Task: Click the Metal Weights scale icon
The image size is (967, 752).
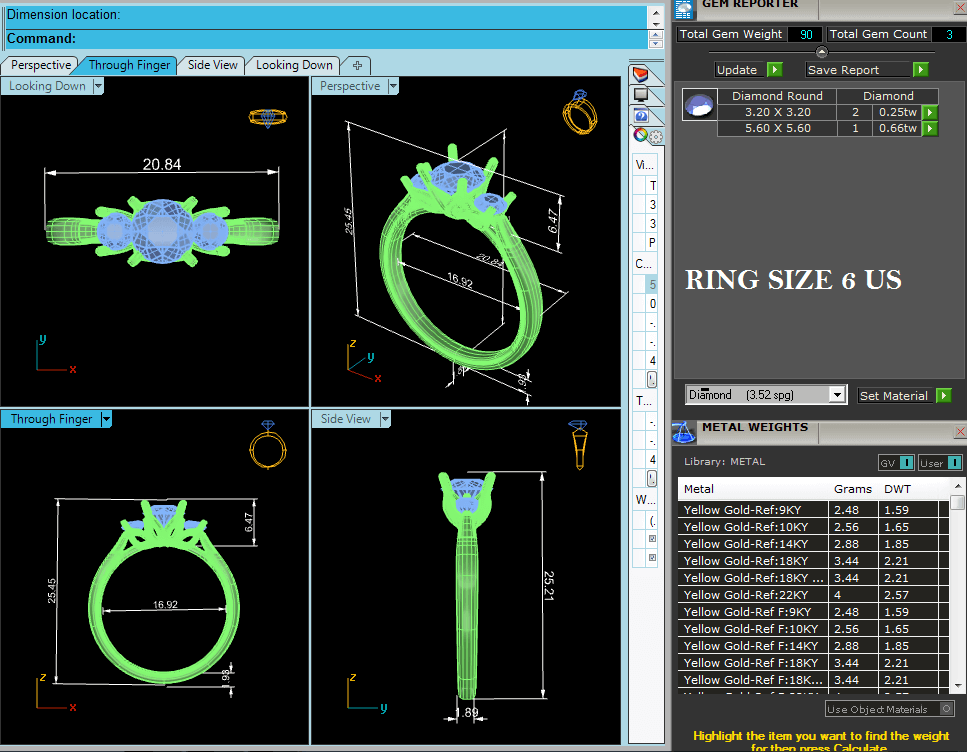Action: pyautogui.click(x=684, y=431)
